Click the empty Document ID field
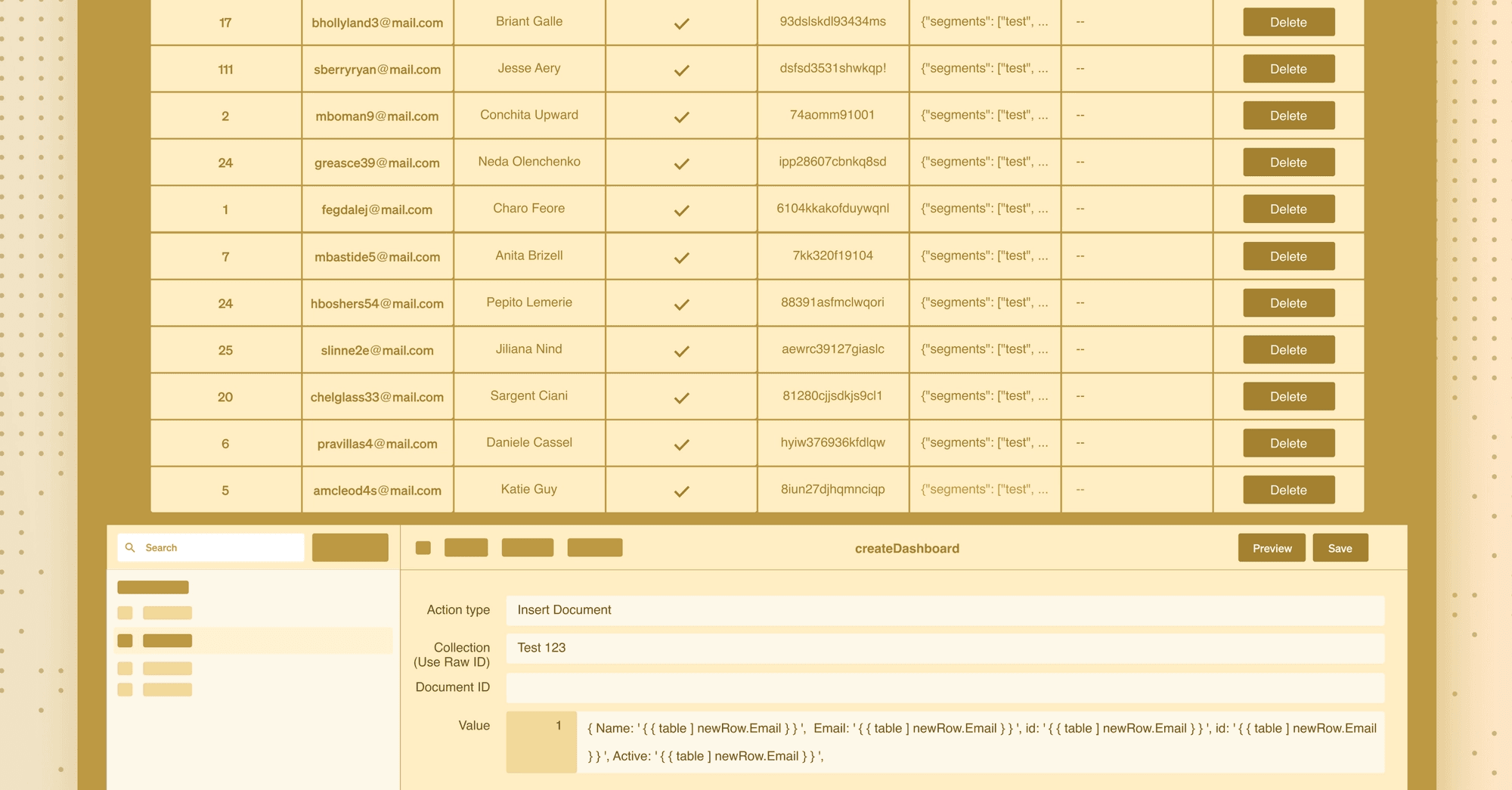1512x790 pixels. (x=944, y=687)
